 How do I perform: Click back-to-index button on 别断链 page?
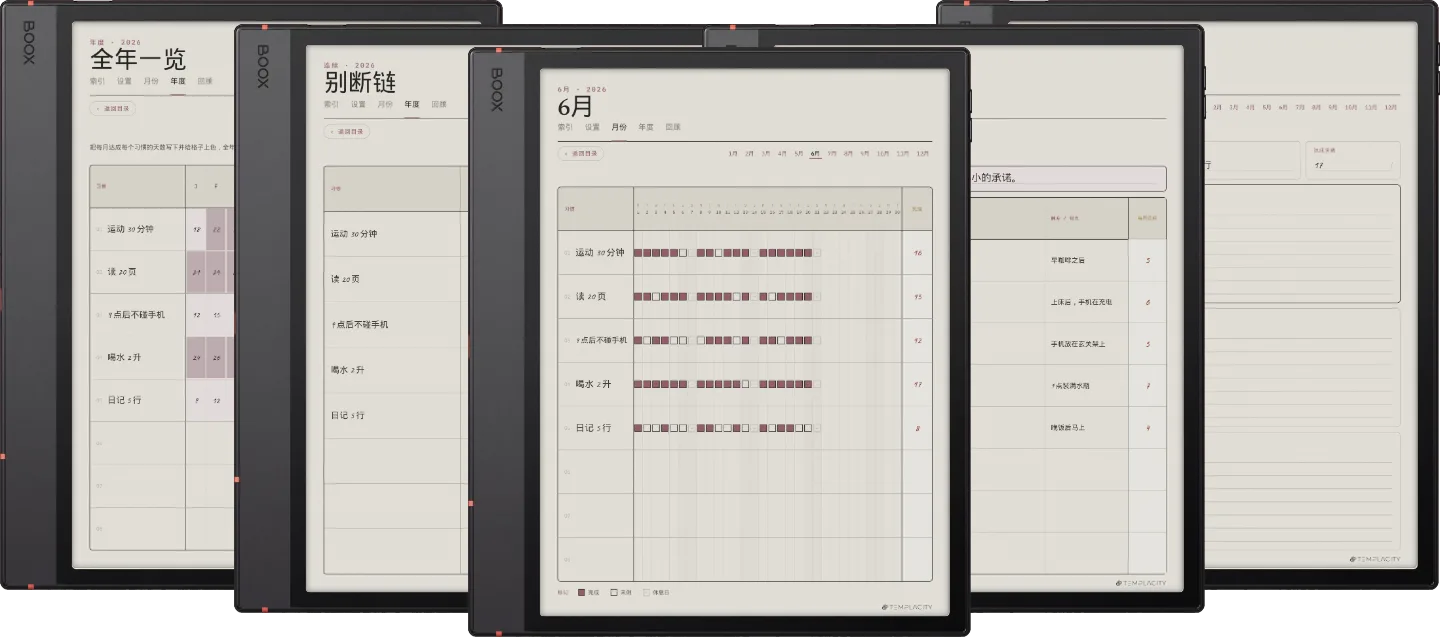[347, 131]
